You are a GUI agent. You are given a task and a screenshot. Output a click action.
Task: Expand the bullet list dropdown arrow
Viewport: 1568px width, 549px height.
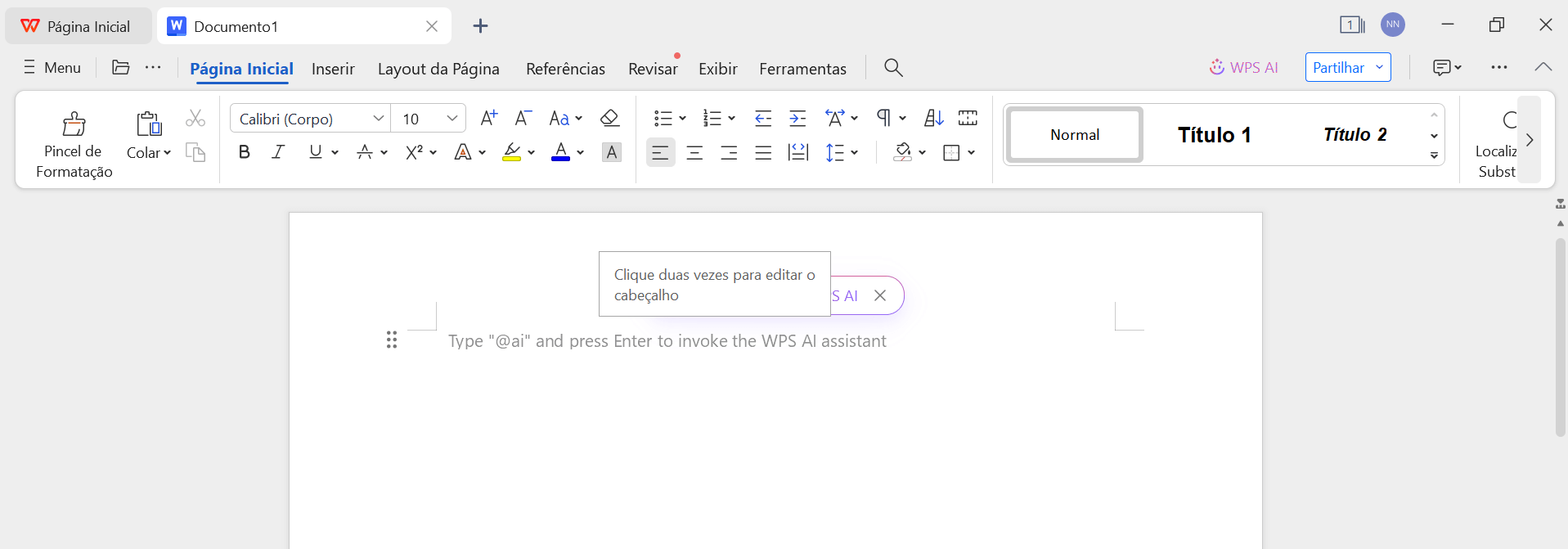coord(683,119)
